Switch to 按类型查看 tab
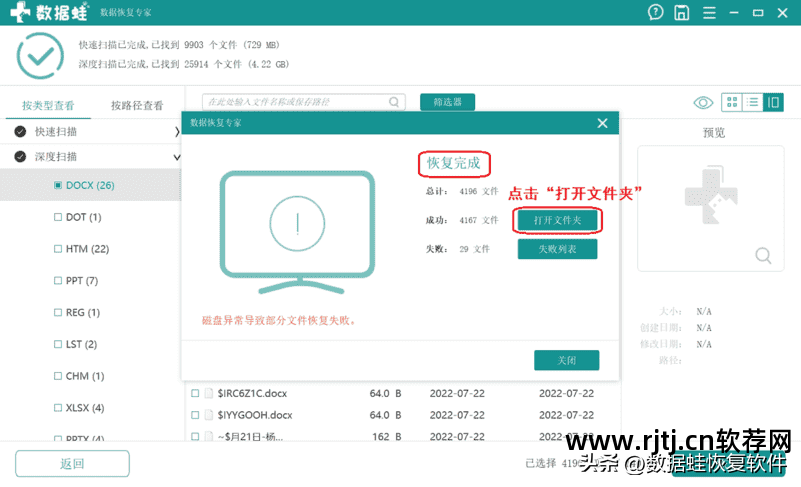Image resolution: width=801 pixels, height=487 pixels. coord(48,105)
